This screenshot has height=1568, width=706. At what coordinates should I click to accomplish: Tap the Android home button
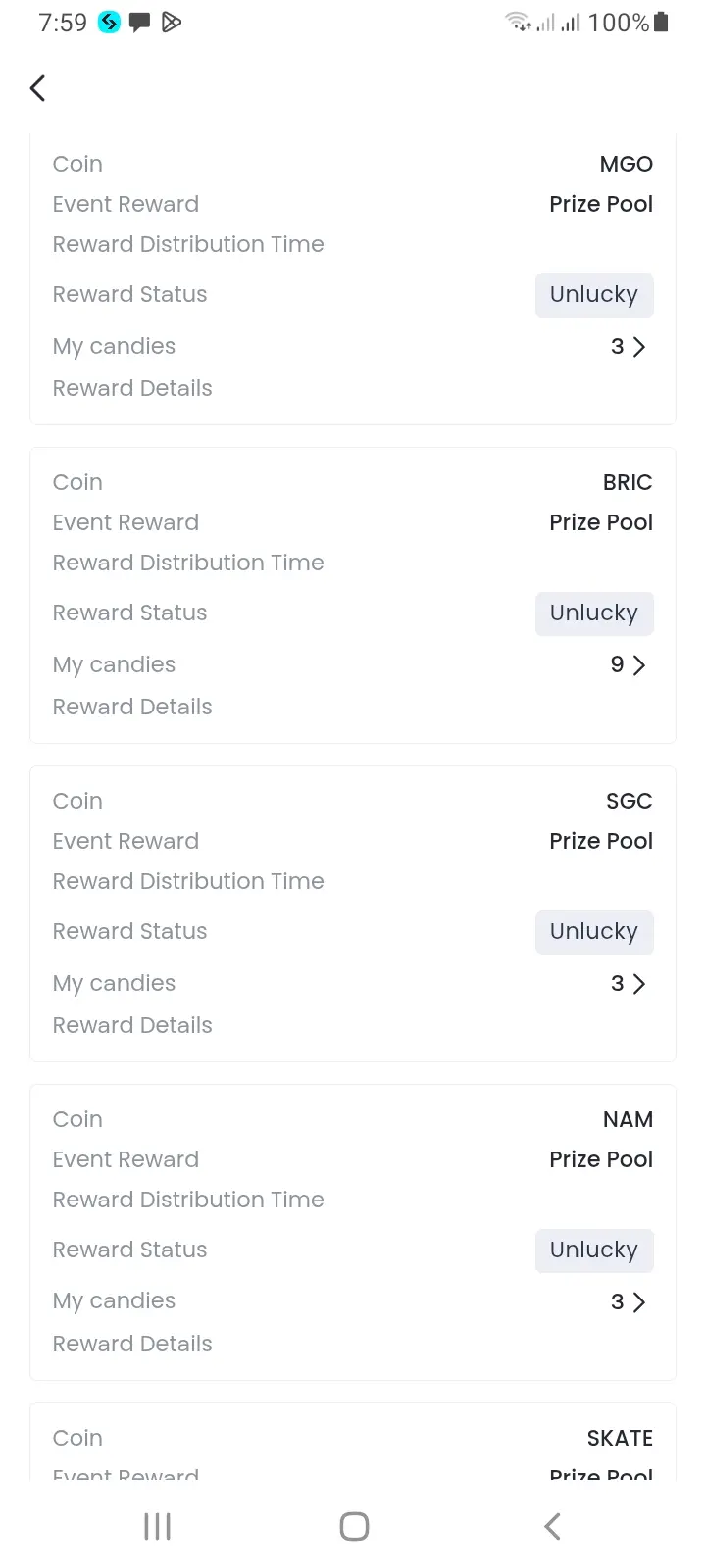(354, 1526)
